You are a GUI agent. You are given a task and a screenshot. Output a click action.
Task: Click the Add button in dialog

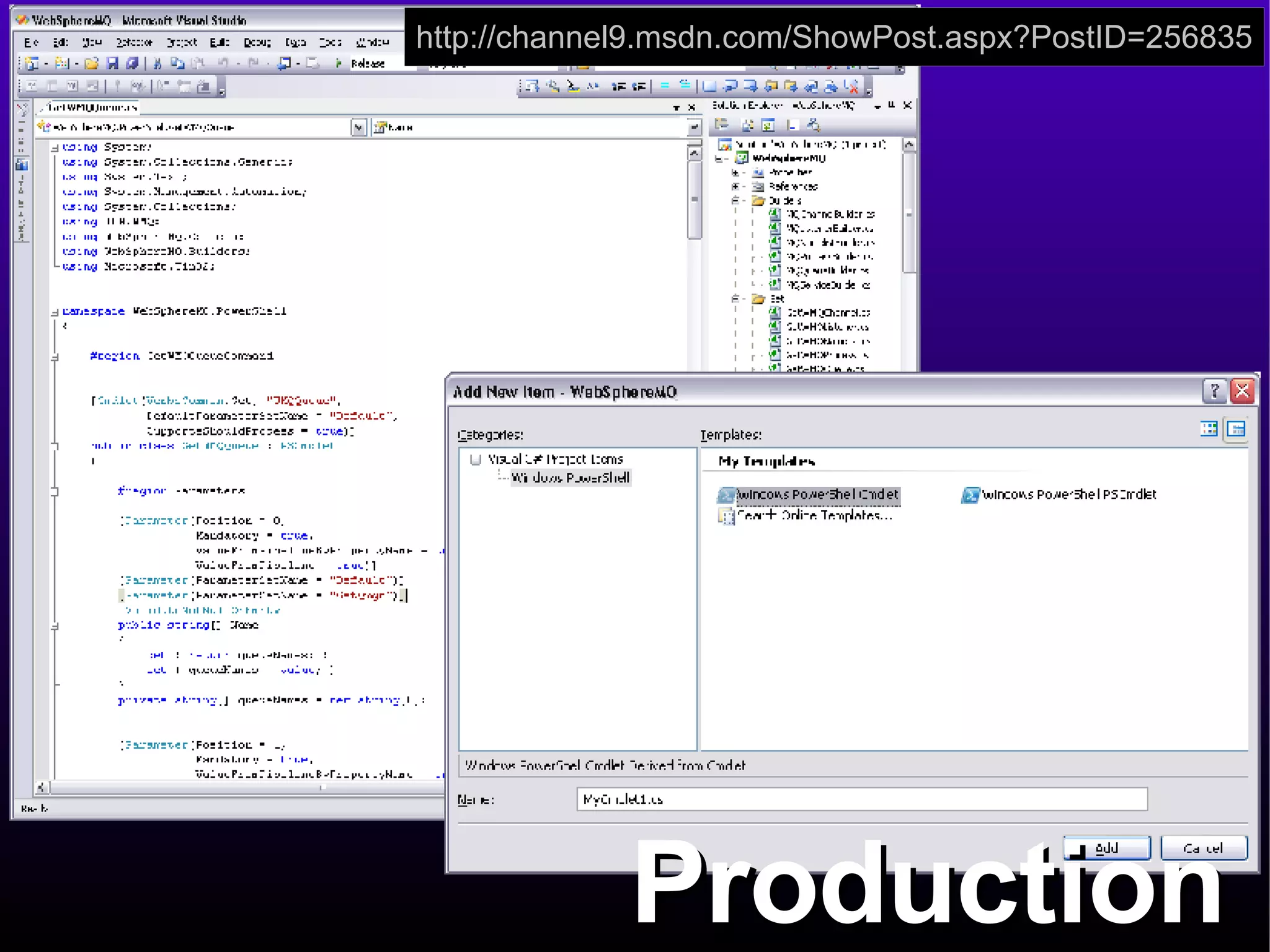(x=1106, y=848)
